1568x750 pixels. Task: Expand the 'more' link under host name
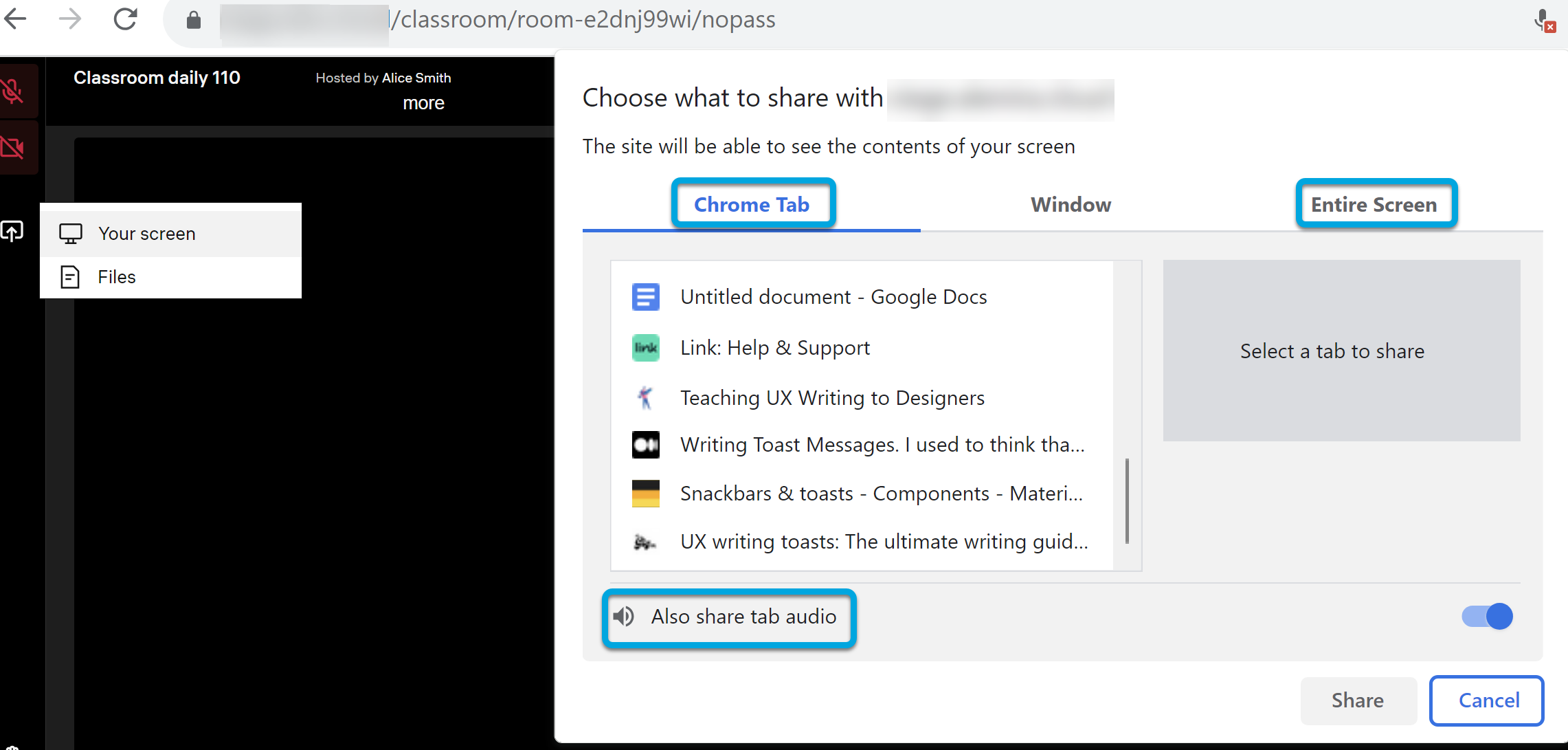click(x=423, y=103)
